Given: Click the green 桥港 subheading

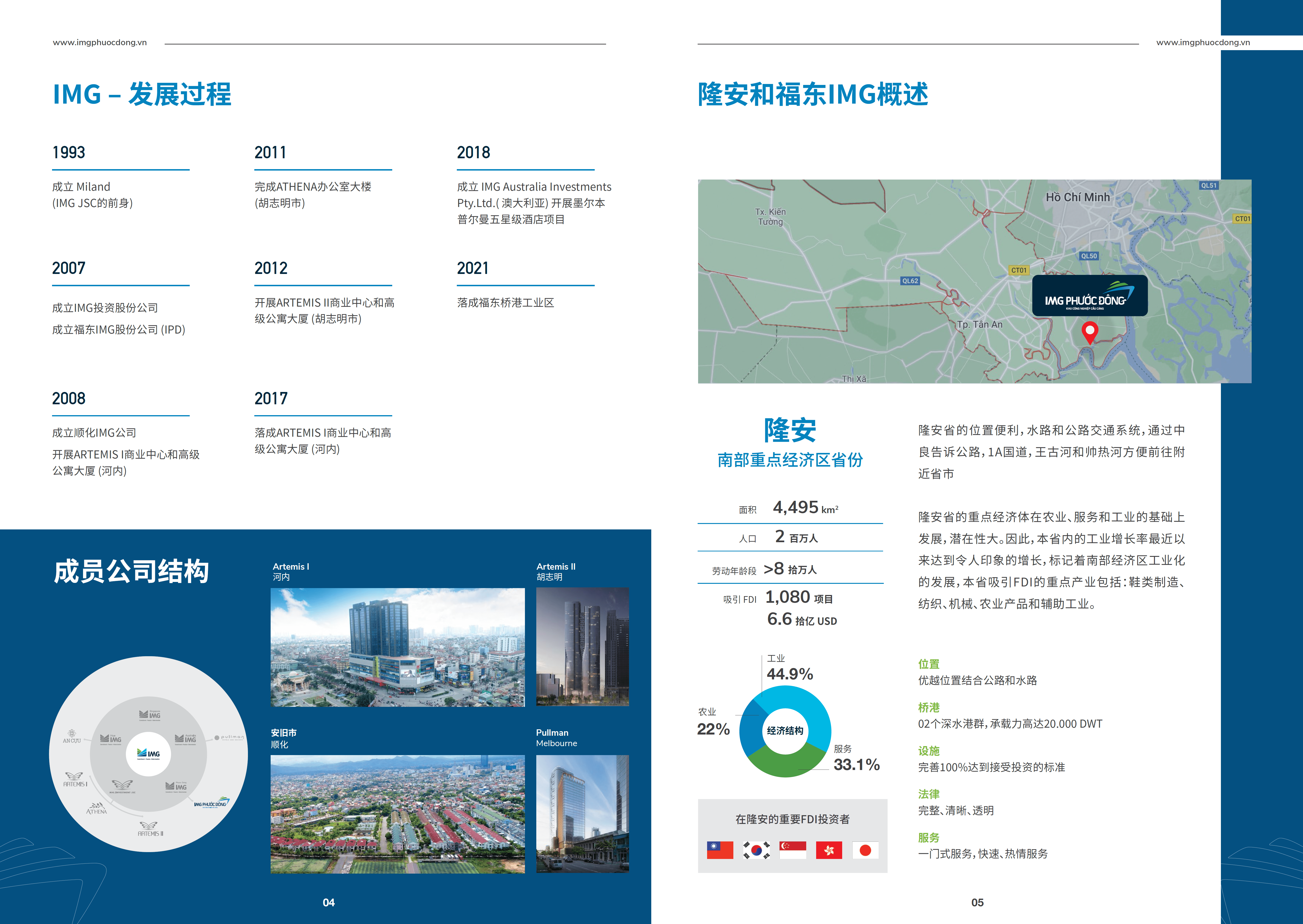Looking at the screenshot, I should click(x=929, y=708).
